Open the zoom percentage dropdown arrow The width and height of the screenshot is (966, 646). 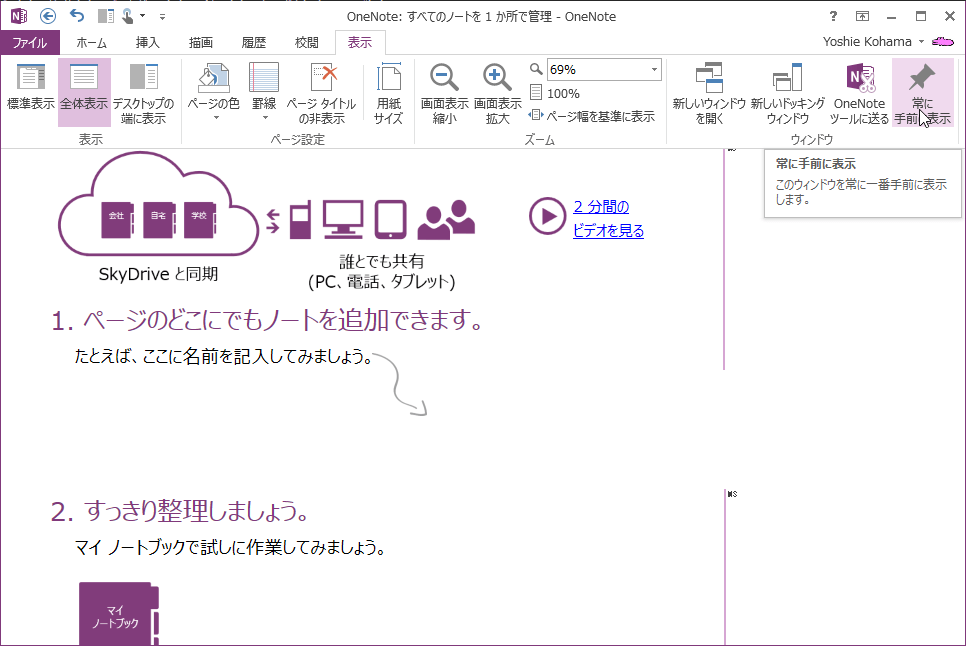click(x=654, y=70)
